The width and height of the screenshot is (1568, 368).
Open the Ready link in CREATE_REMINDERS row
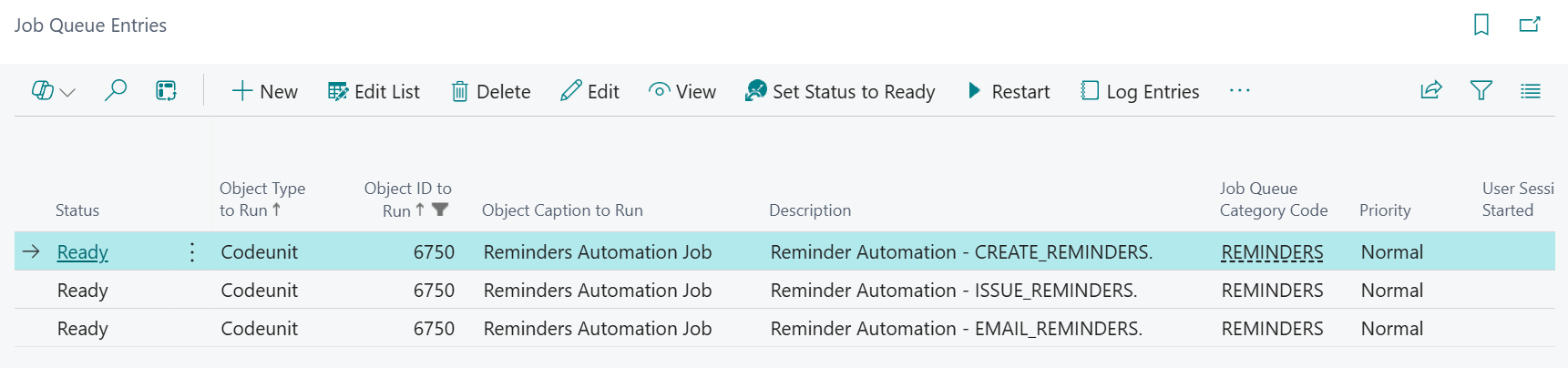point(83,252)
